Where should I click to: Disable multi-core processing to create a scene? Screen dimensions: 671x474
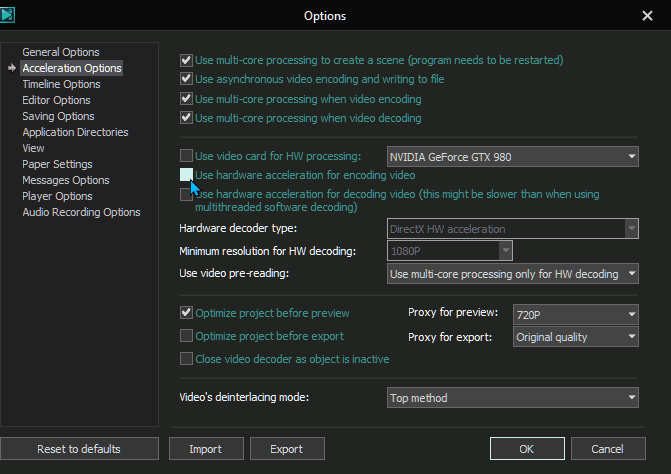tap(186, 60)
